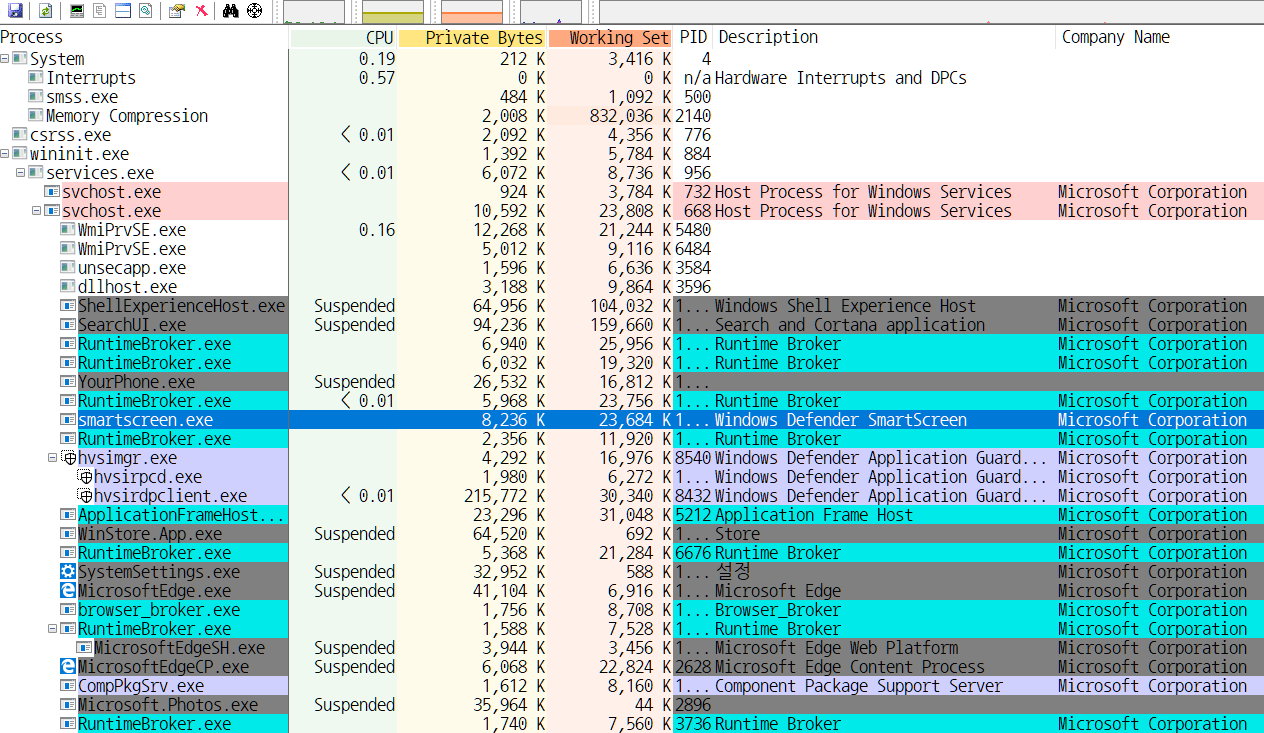The height and width of the screenshot is (733, 1264).
Task: Click the smartscreen.exe process icon
Action: click(x=68, y=420)
